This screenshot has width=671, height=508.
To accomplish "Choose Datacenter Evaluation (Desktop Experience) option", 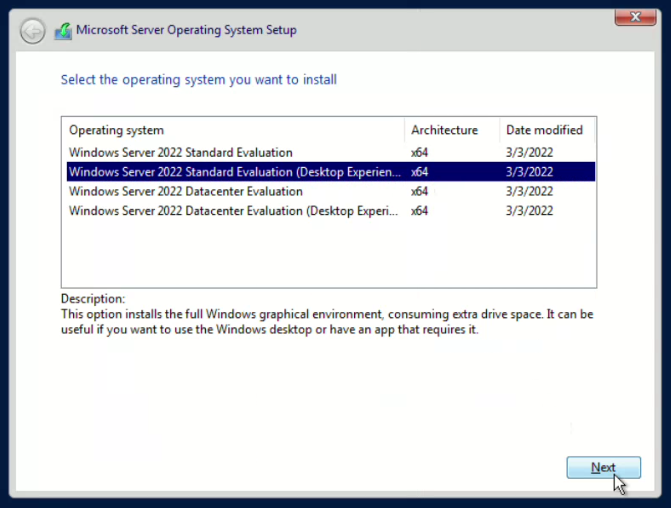I will coord(235,211).
